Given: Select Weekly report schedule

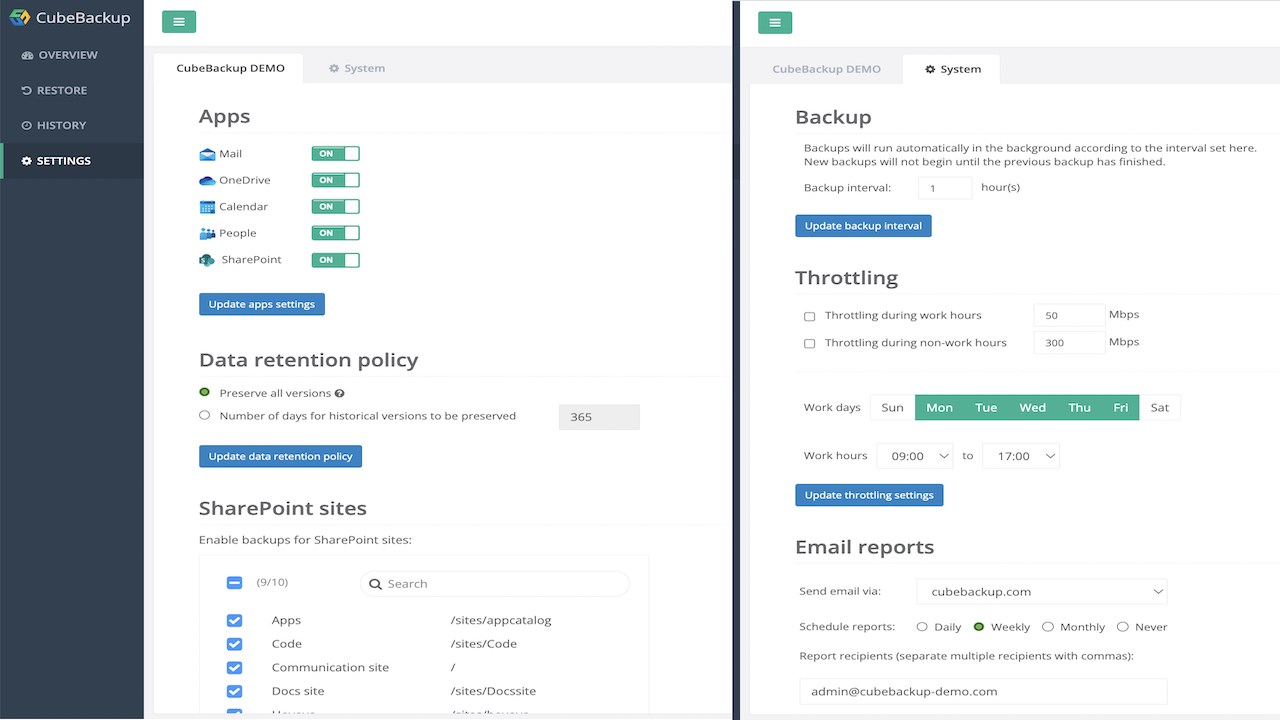Looking at the screenshot, I should 979,627.
